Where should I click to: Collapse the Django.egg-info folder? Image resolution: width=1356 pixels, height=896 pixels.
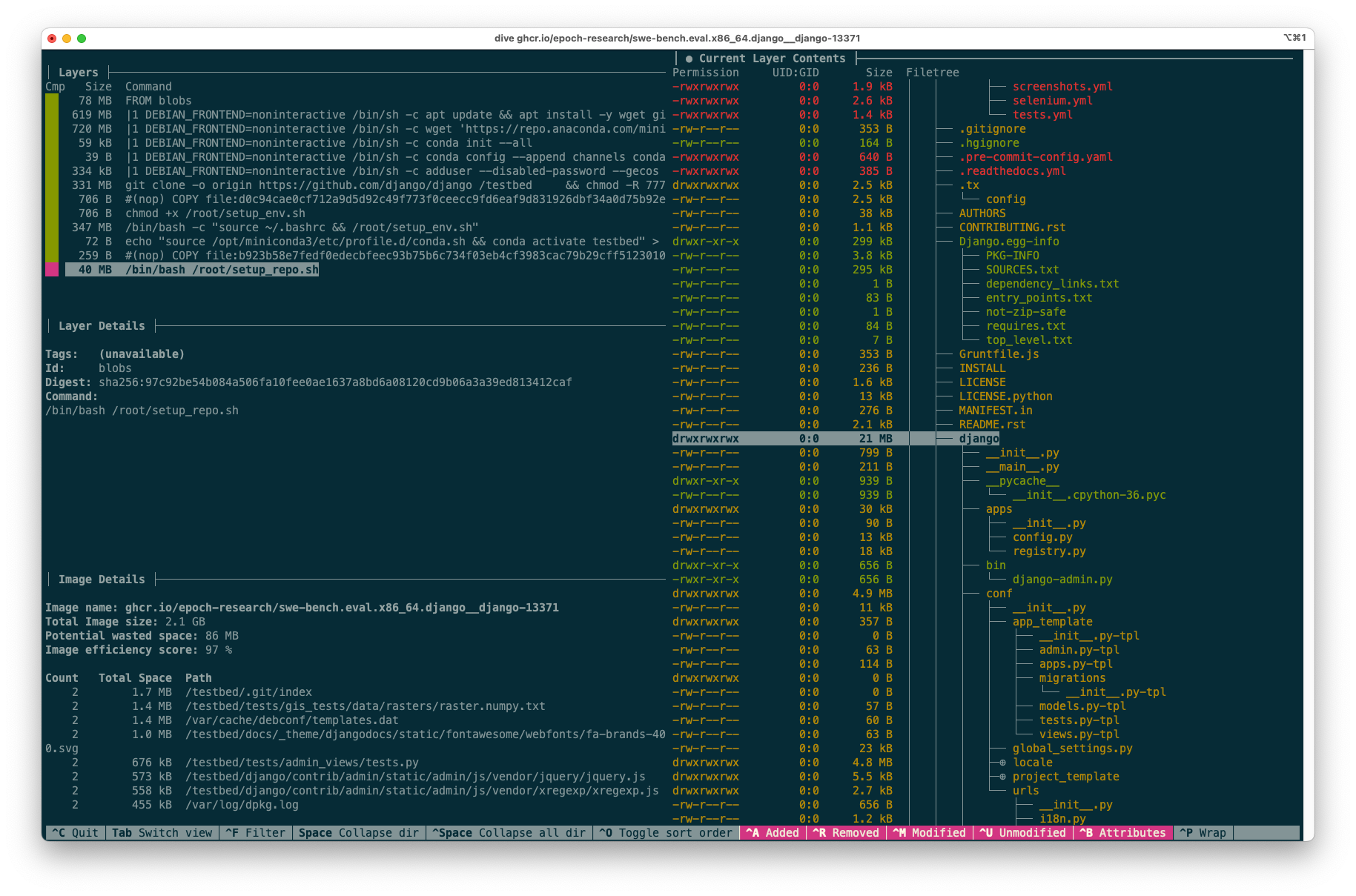pyautogui.click(x=1008, y=242)
